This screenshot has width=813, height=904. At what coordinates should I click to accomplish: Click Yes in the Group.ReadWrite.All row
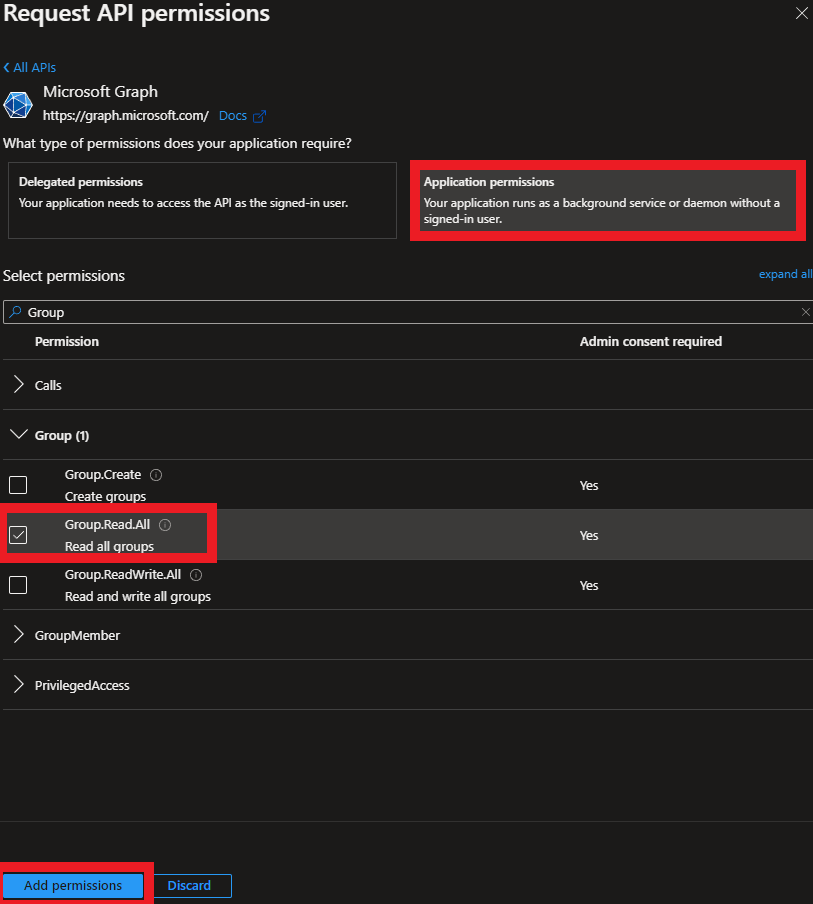click(x=589, y=585)
